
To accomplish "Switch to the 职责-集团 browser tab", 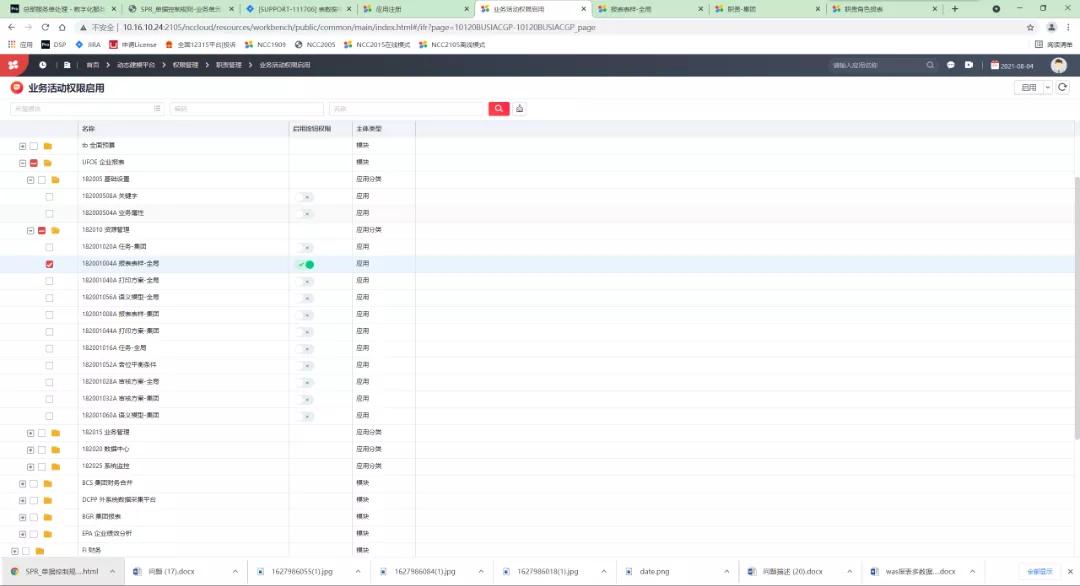I will click(767, 9).
